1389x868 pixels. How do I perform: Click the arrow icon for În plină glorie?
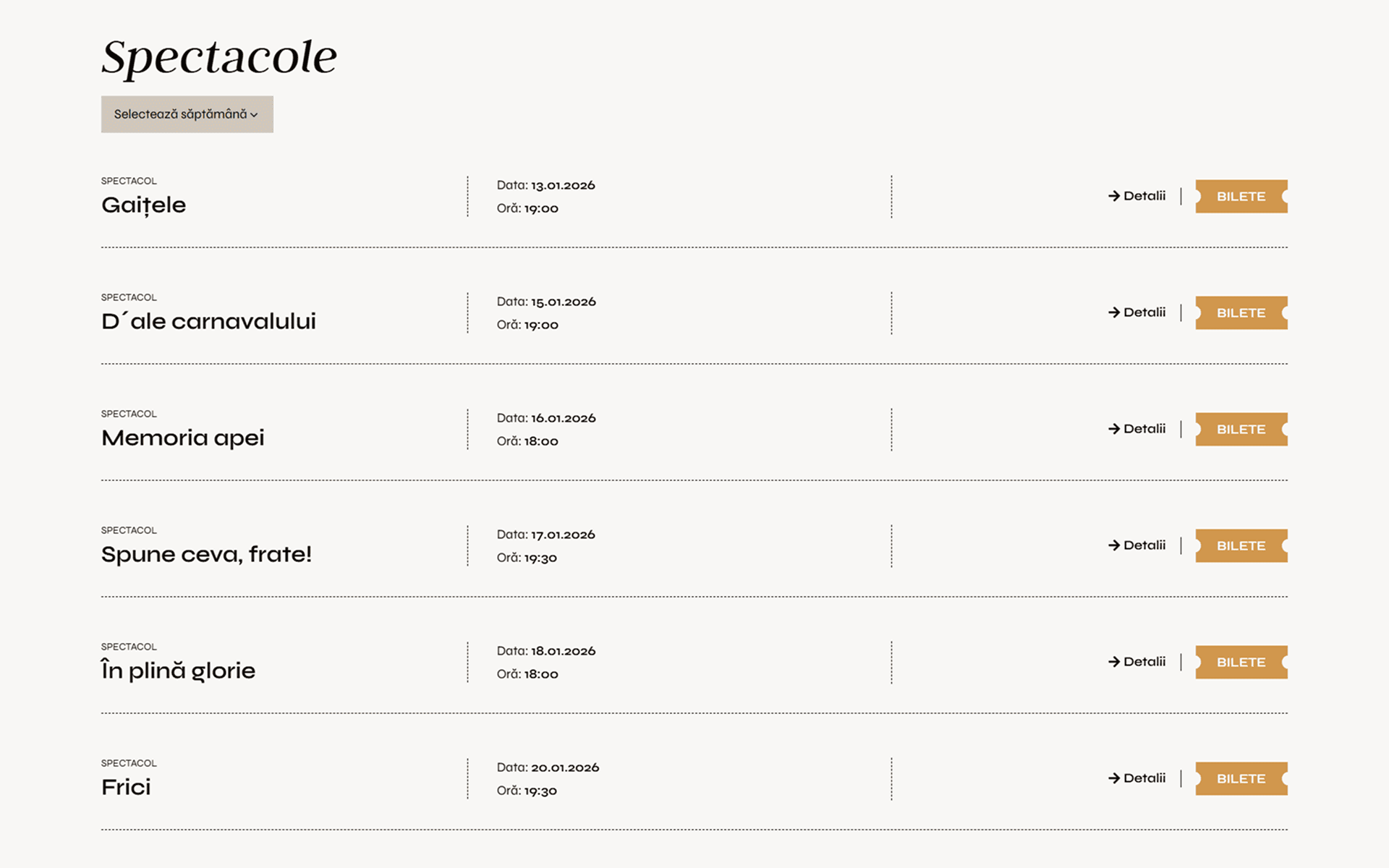pyautogui.click(x=1114, y=662)
